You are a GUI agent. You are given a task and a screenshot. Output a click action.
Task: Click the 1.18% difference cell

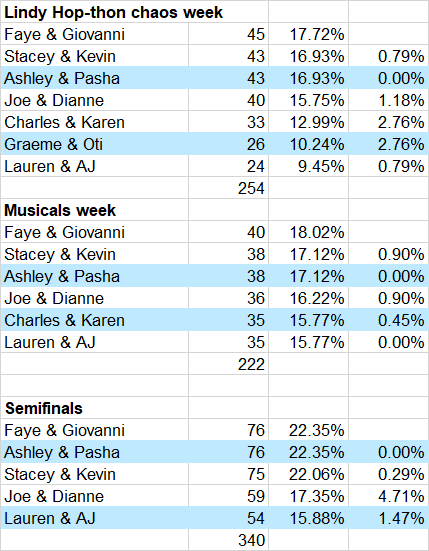pos(389,100)
